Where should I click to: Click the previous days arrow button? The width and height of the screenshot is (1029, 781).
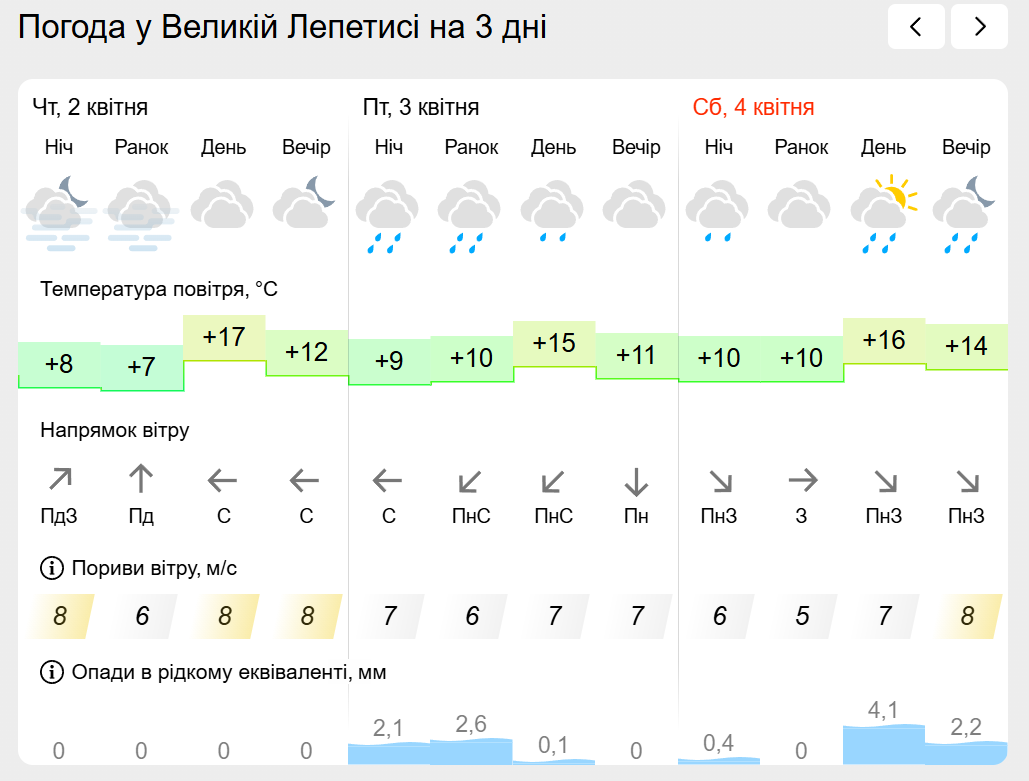[916, 27]
